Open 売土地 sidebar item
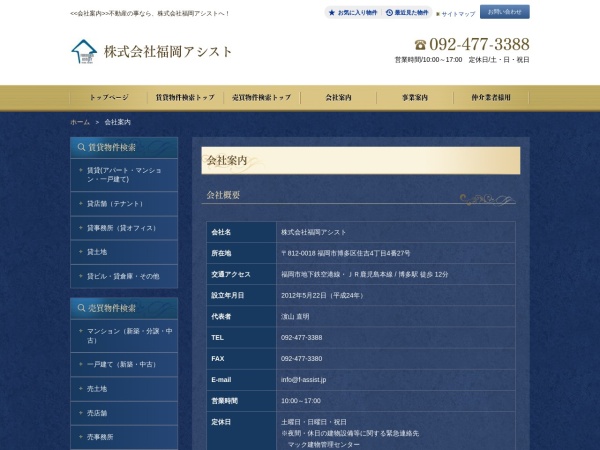This screenshot has width=600, height=450. coord(124,389)
